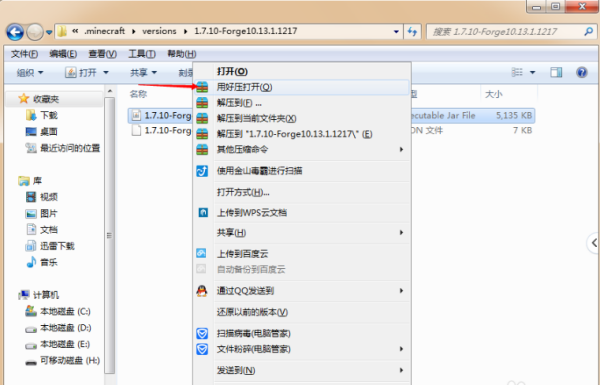Viewport: 600px width, 385px height.
Task: Click the WPS cloud upload icon
Action: 203,212
